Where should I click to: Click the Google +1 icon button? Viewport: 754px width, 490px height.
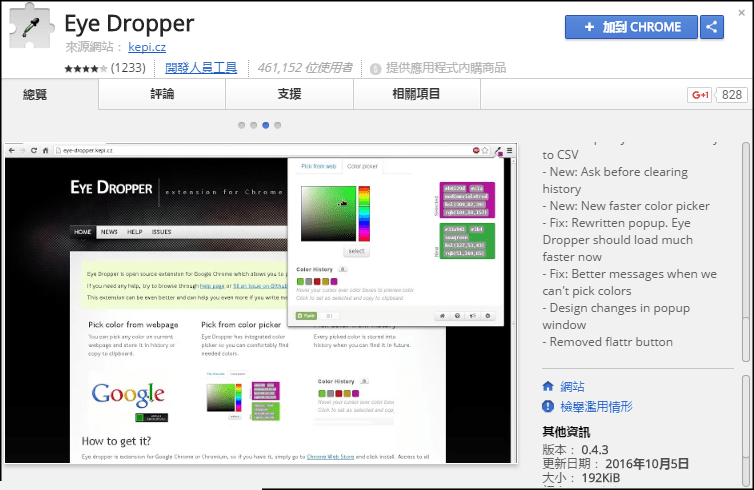tap(700, 95)
